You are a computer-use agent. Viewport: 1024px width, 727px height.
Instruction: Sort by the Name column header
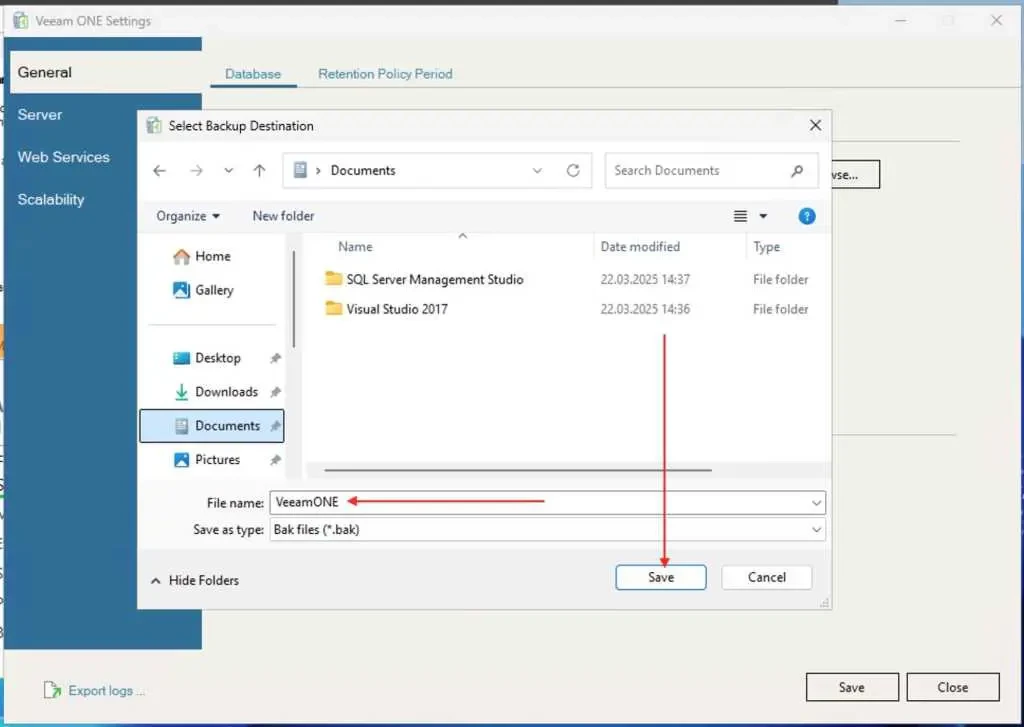(355, 247)
